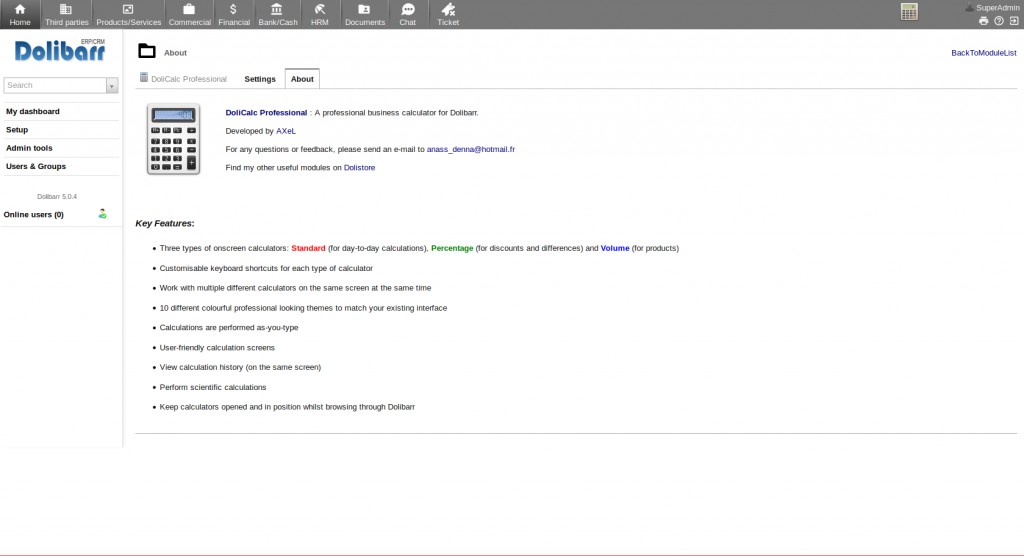Switch to the Settings tab
This screenshot has height=556, width=1024.
(x=260, y=79)
